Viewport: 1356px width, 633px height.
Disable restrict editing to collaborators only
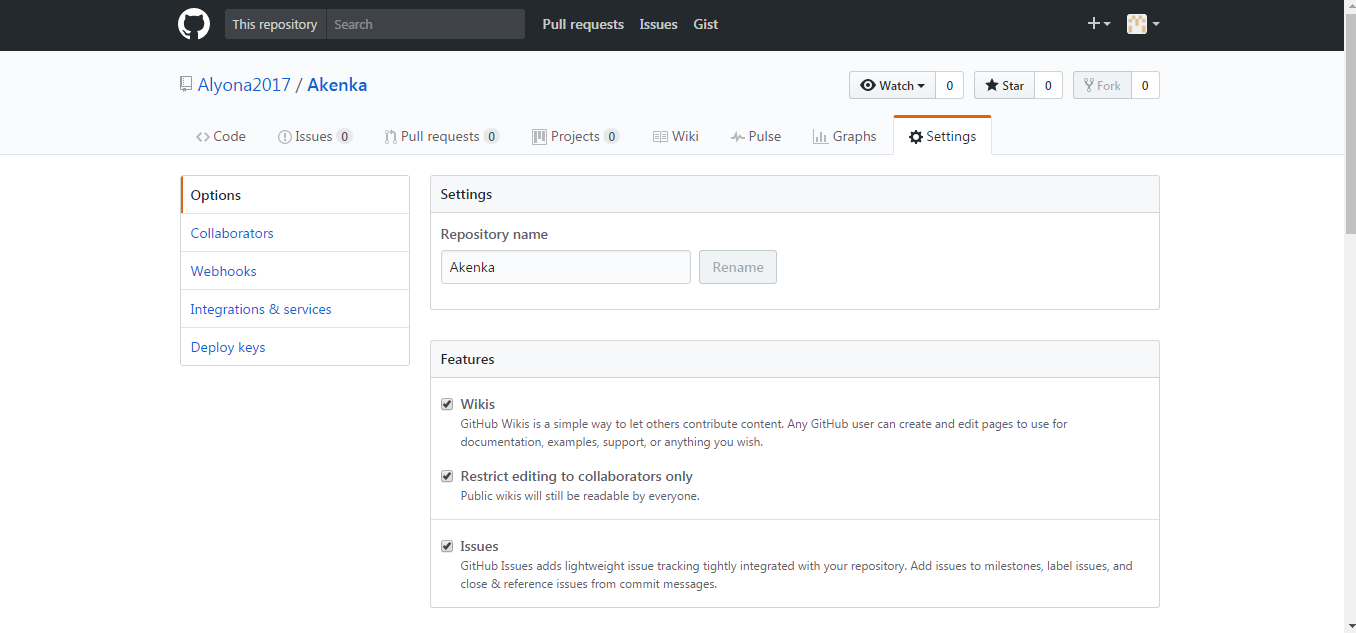pos(447,476)
